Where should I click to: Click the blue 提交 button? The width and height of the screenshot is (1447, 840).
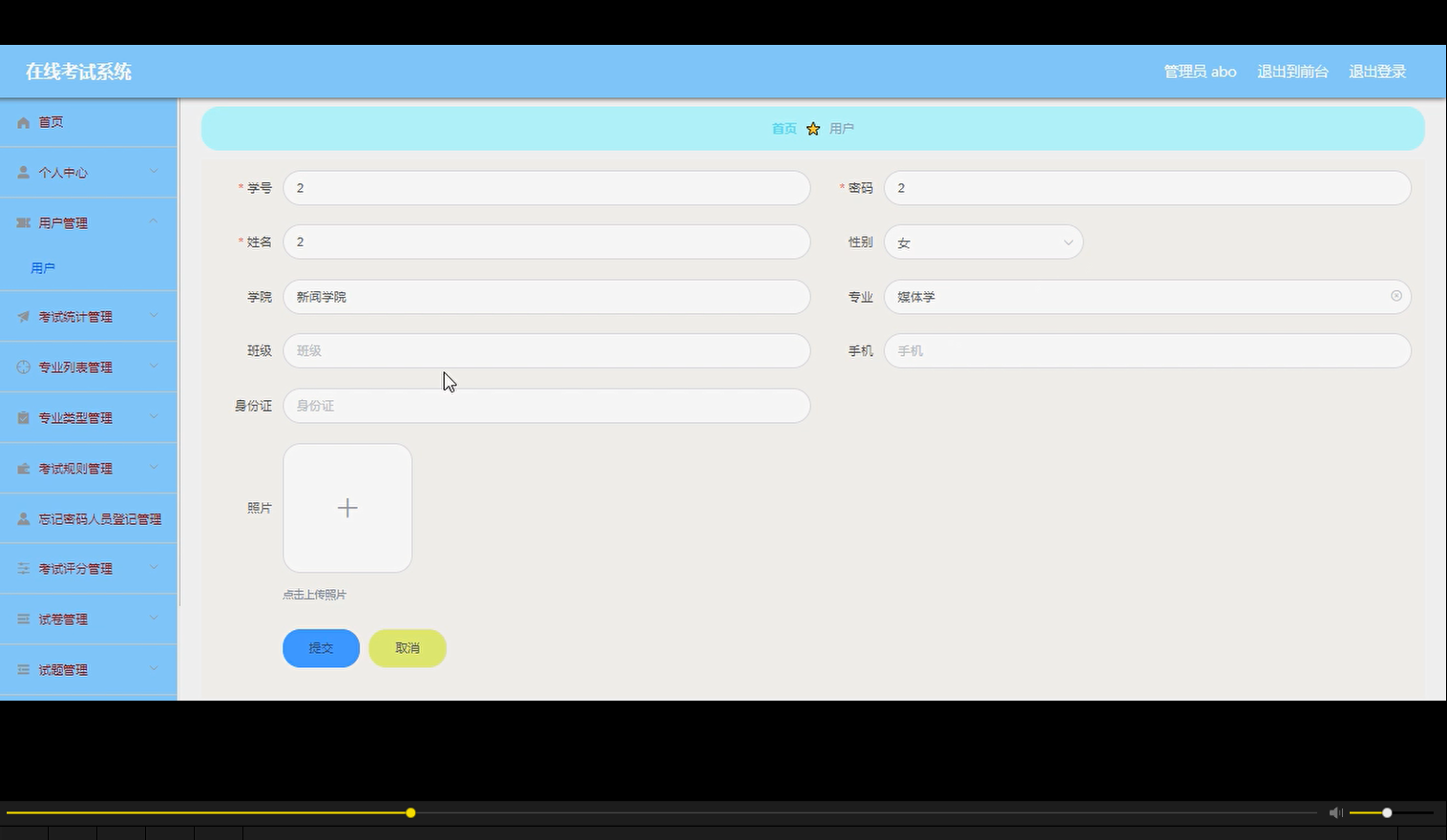(321, 648)
